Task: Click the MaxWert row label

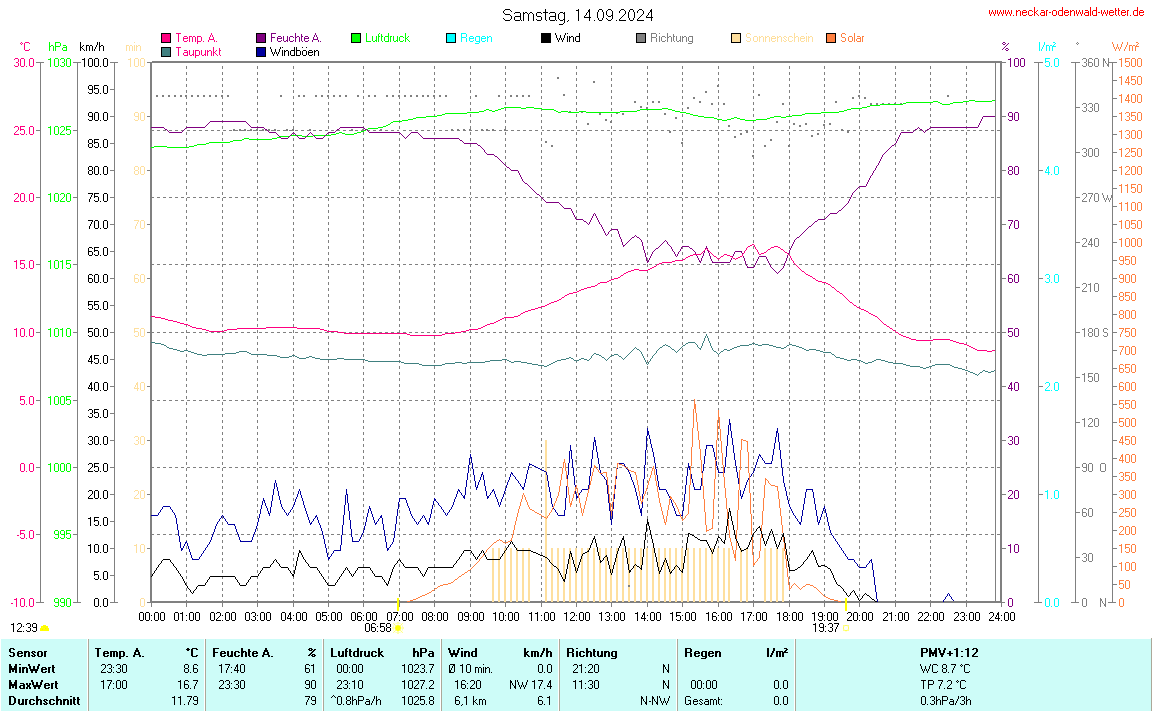Action: 30,684
